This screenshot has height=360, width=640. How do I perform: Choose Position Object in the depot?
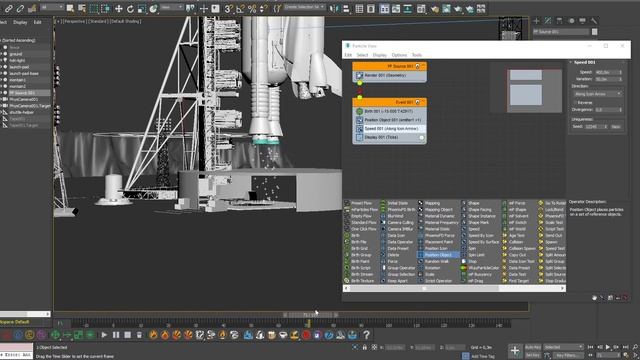pyautogui.click(x=438, y=255)
